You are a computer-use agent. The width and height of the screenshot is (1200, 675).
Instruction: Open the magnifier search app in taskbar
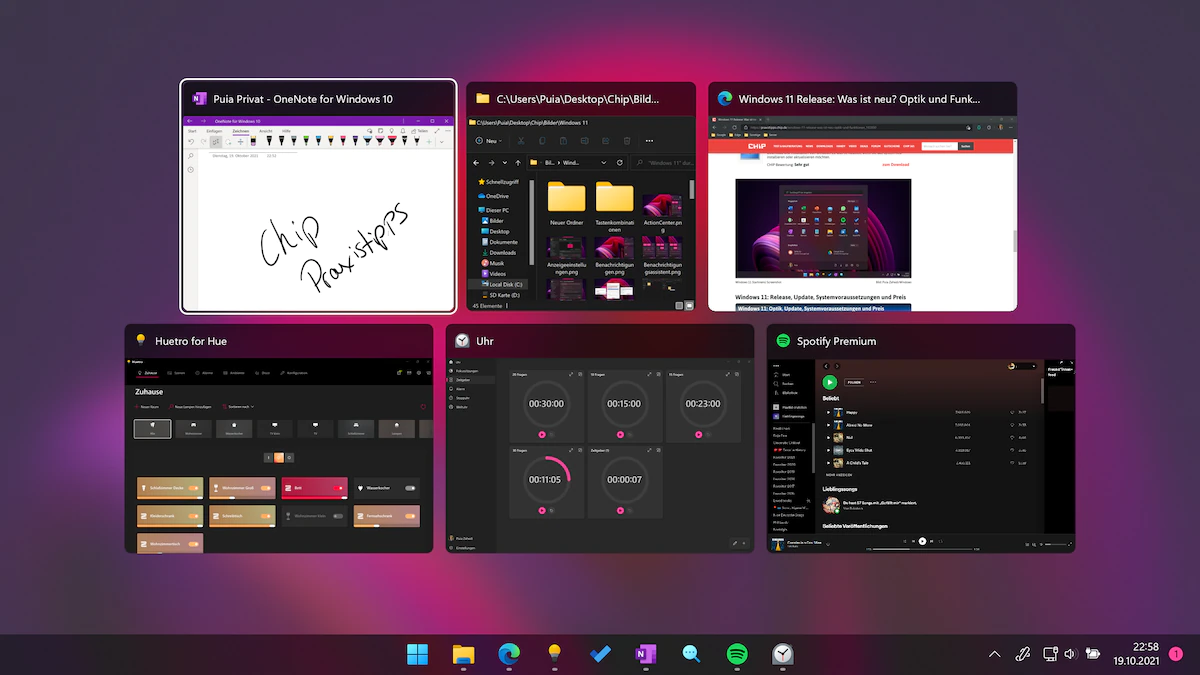(x=691, y=654)
